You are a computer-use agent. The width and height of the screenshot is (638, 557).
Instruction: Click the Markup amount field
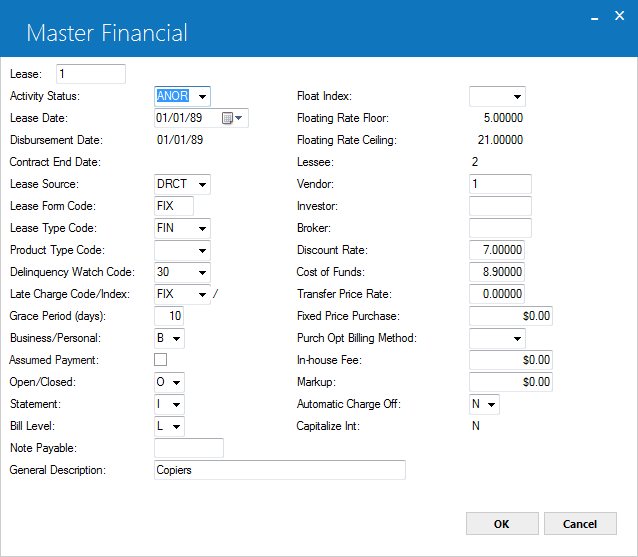pyautogui.click(x=511, y=382)
